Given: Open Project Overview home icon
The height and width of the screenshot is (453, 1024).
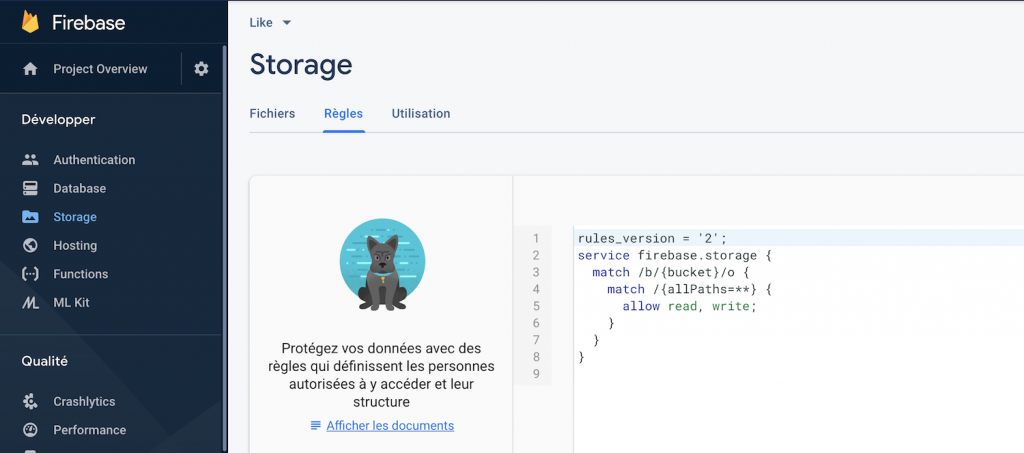Looking at the screenshot, I should click(x=30, y=69).
